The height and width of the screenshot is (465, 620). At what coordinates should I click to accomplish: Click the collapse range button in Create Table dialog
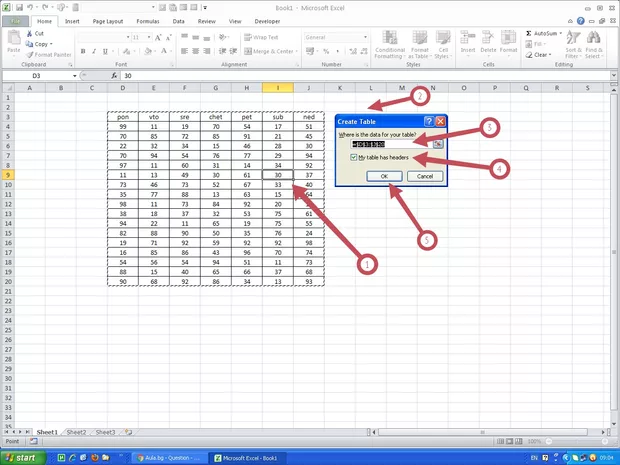pyautogui.click(x=438, y=144)
